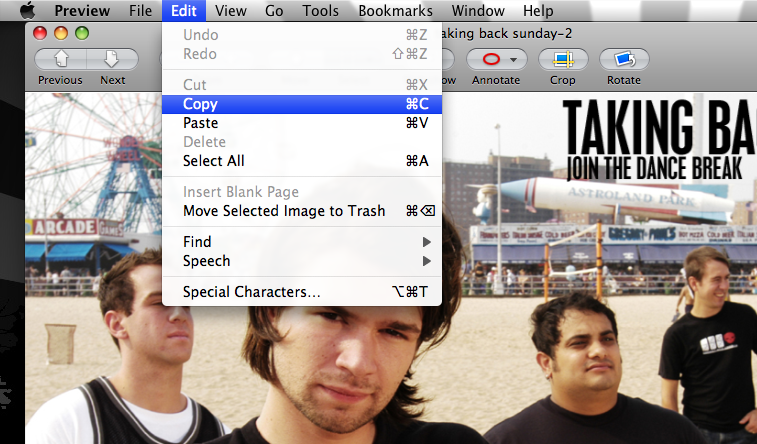Choose Select All in Edit menu

click(x=302, y=161)
